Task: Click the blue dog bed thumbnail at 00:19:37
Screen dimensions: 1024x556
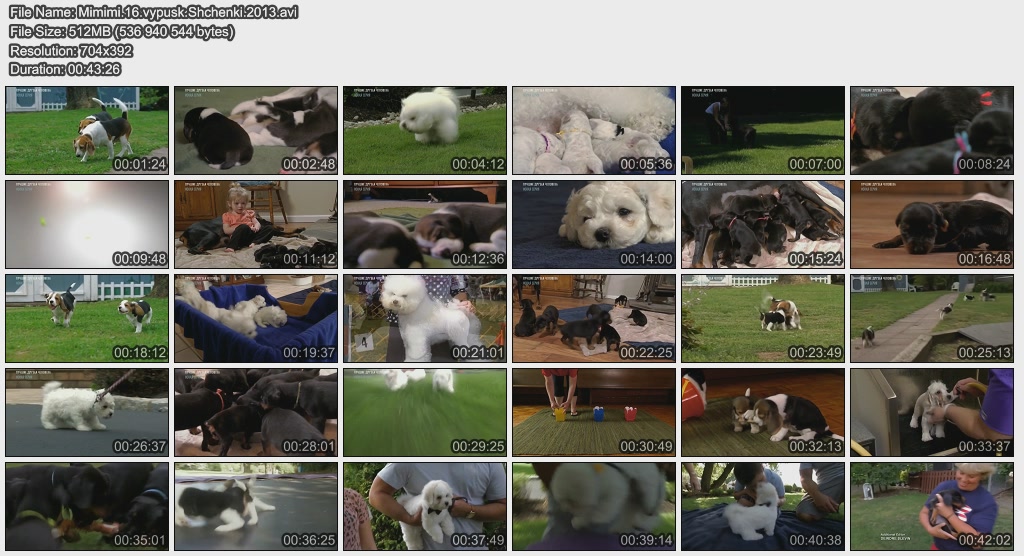Action: [256, 318]
